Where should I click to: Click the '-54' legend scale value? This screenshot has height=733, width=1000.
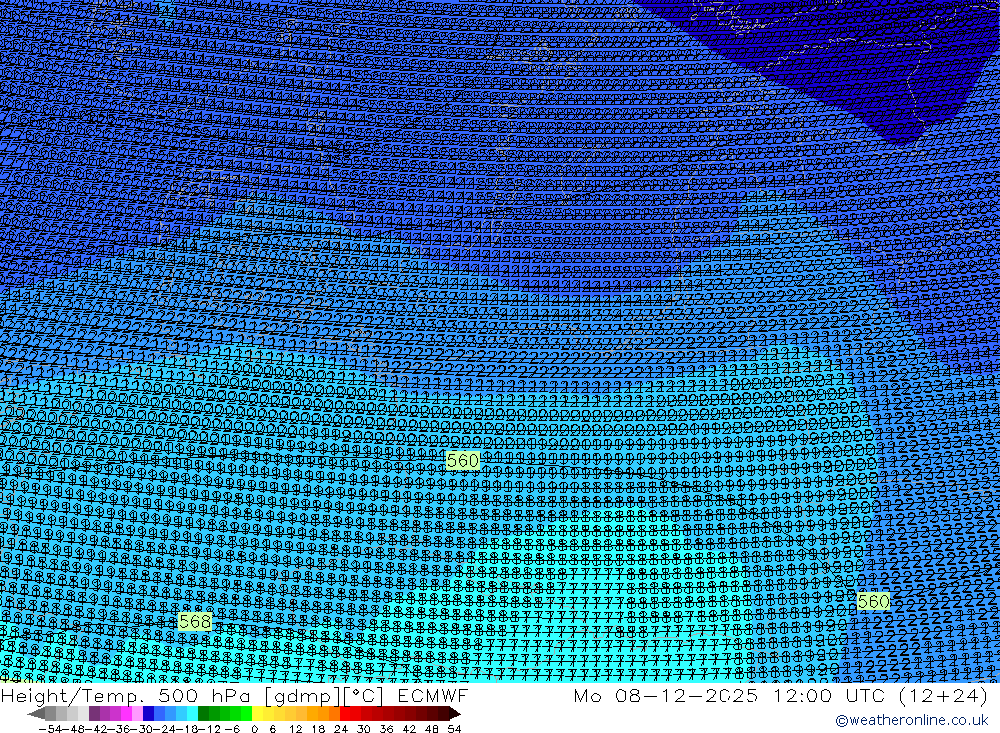point(50,729)
